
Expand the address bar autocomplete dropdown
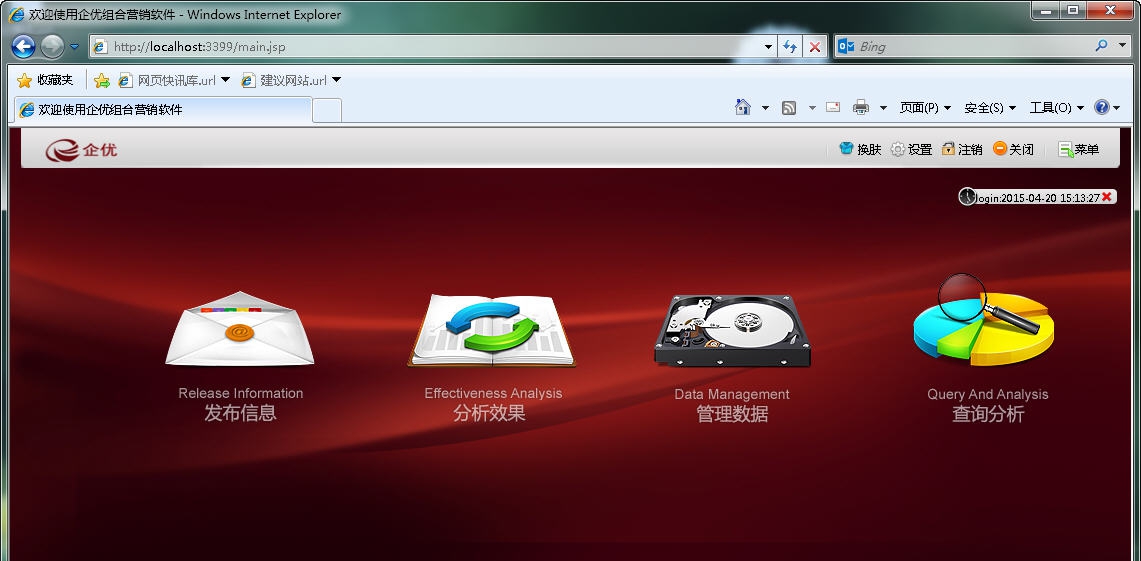pyautogui.click(x=768, y=47)
